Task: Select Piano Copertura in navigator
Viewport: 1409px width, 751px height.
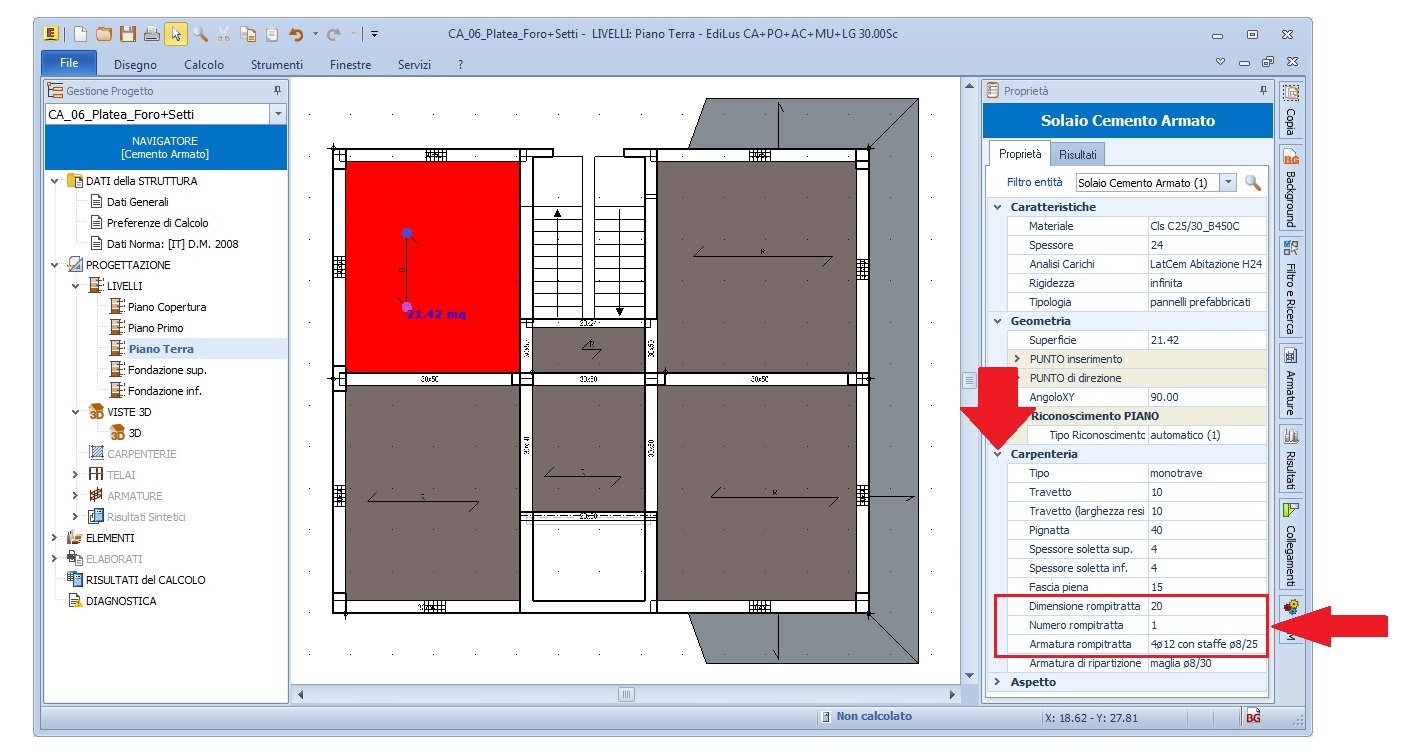Action: 166,307
